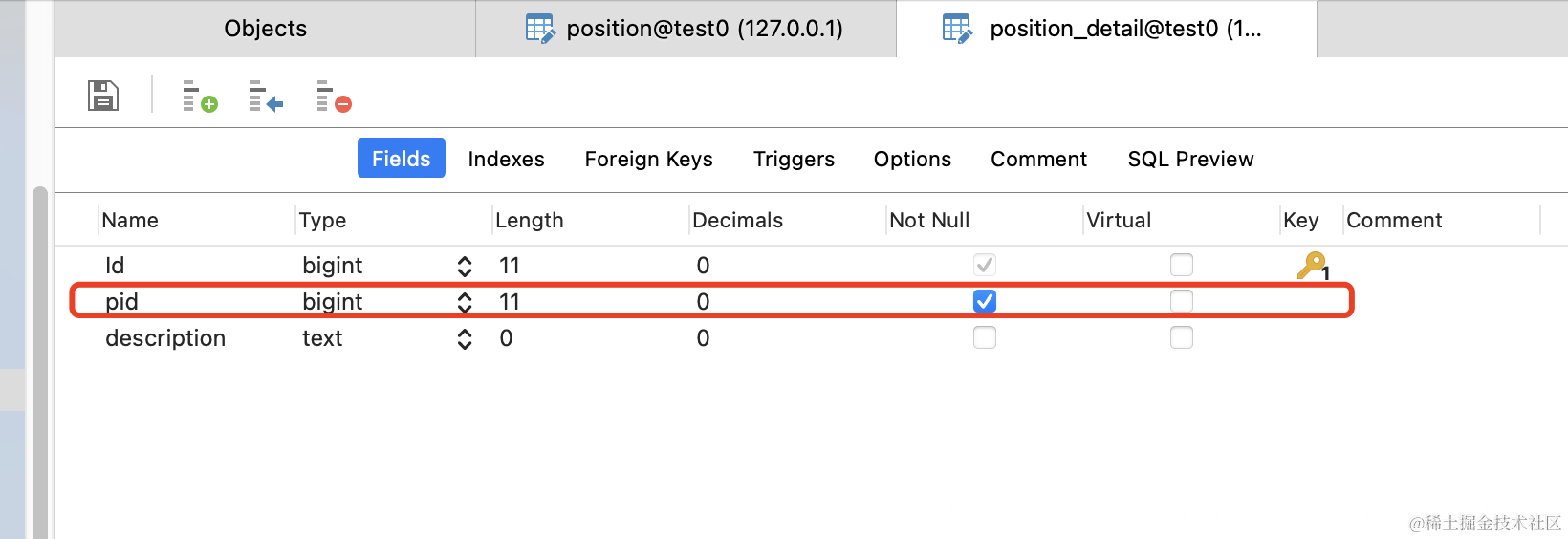Switch to the SQL Preview tab
This screenshot has width=1568, height=539.
click(1190, 159)
